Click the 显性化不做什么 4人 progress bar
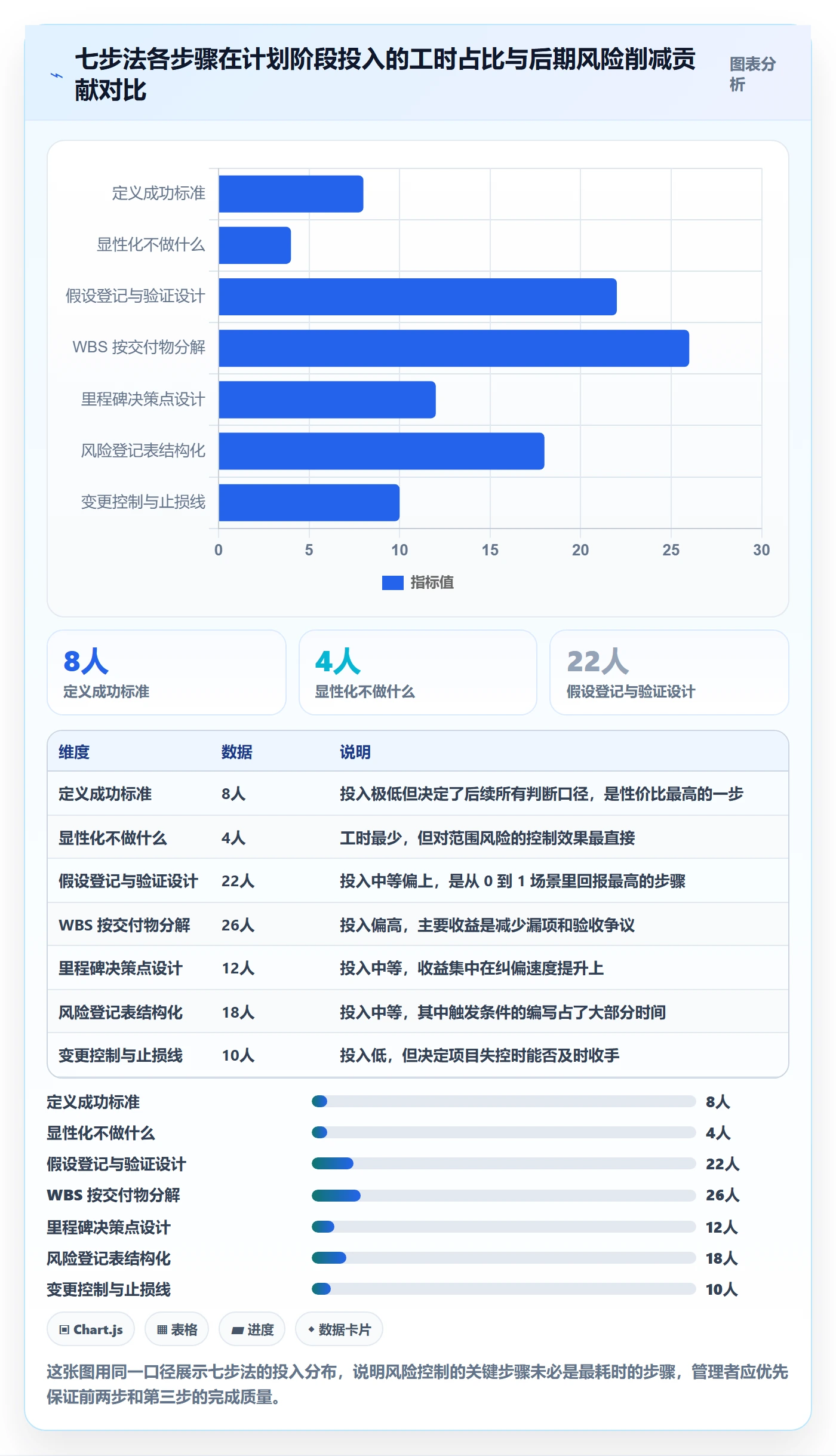Viewport: 836px width, 1456px height. 503,1132
